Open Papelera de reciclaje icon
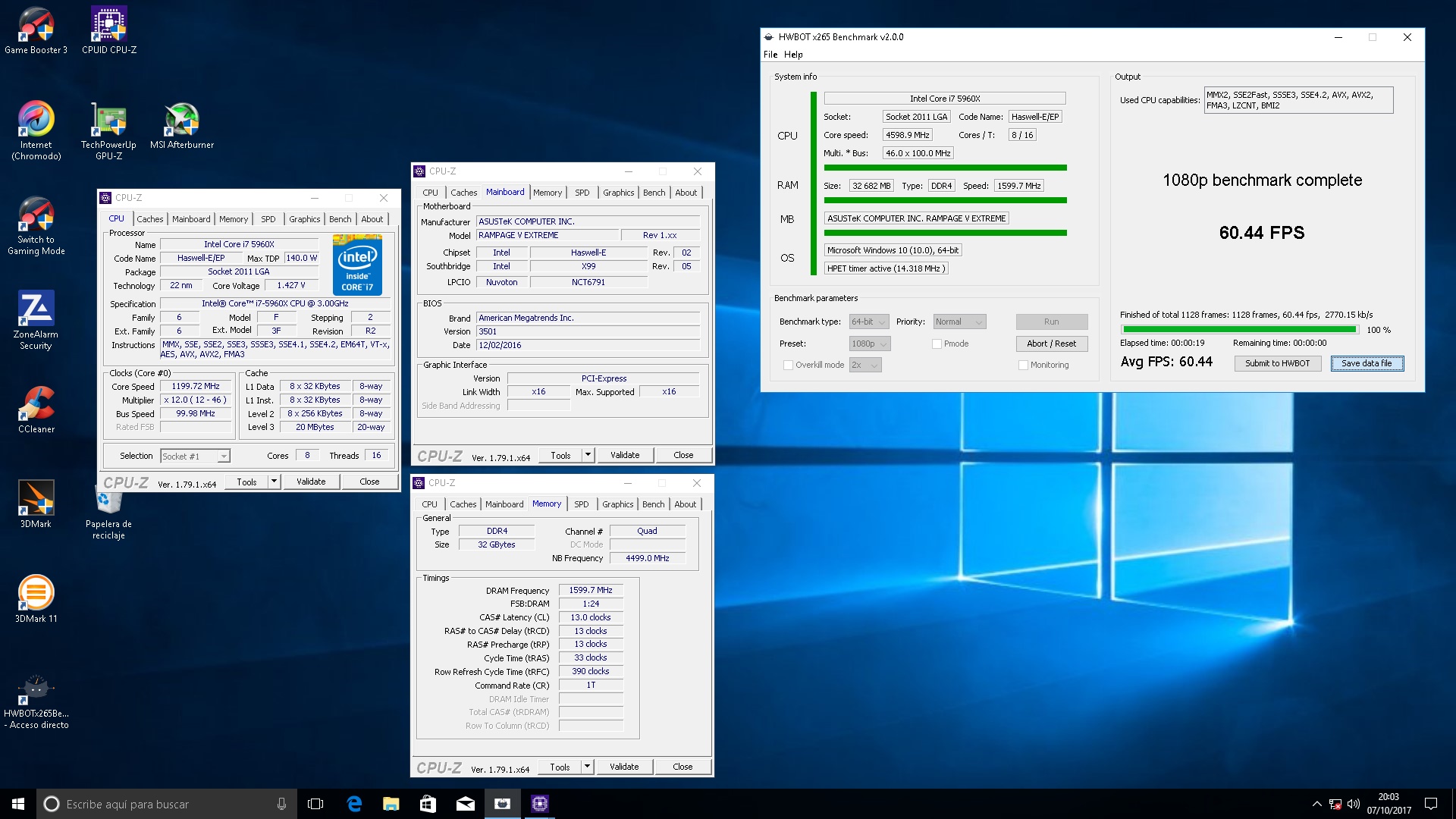Image resolution: width=1456 pixels, height=819 pixels. tap(108, 513)
